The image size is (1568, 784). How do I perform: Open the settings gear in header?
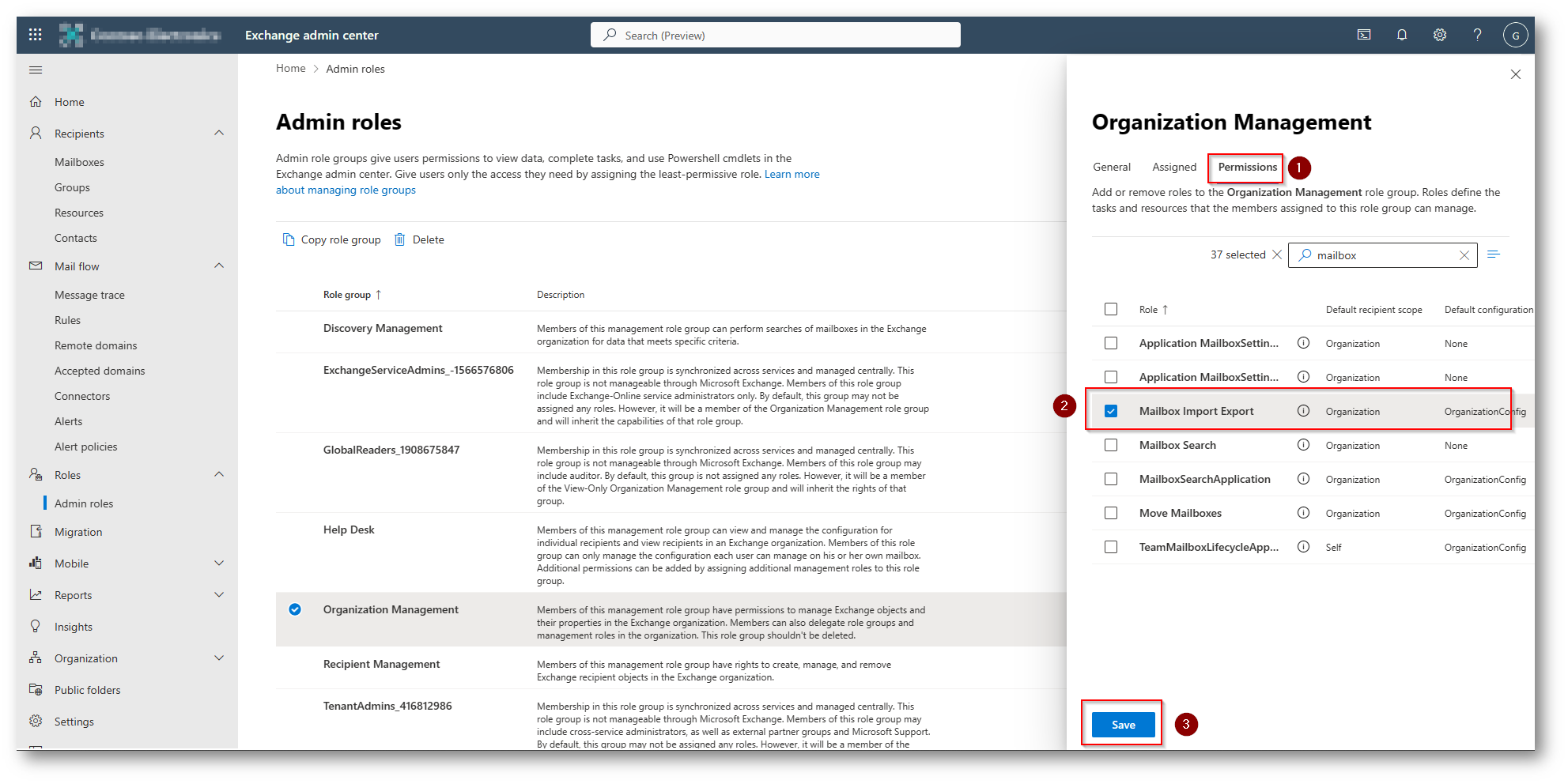1440,35
